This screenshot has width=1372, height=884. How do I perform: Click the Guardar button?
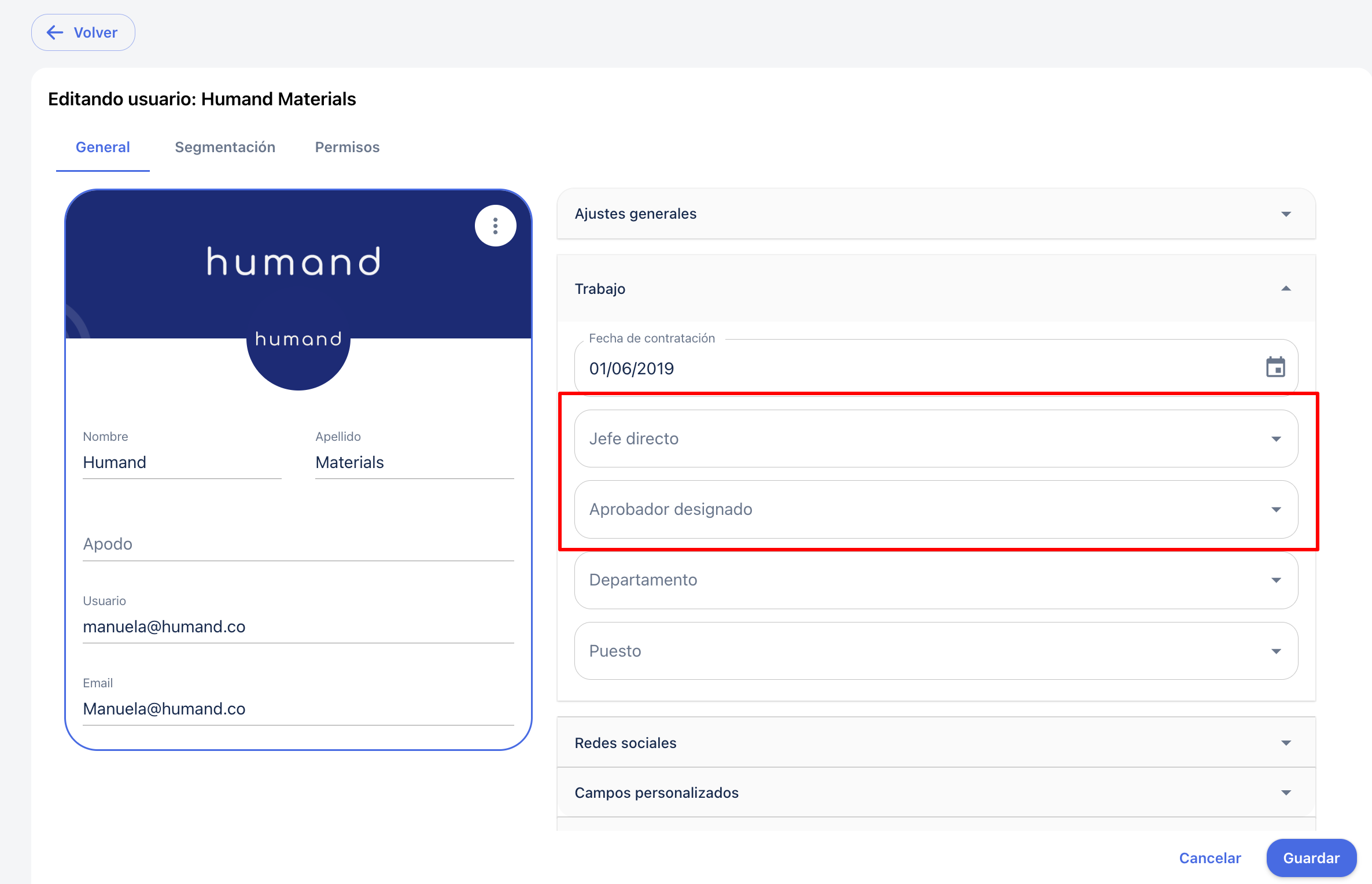point(1311,858)
